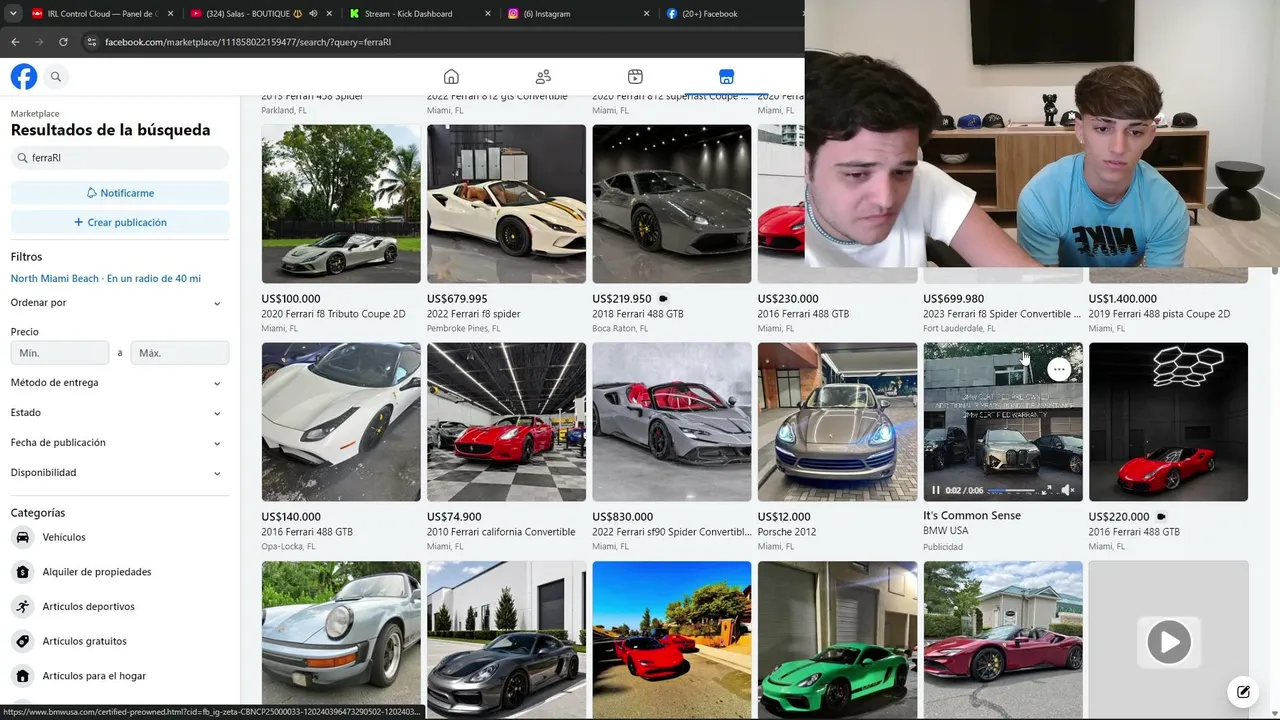This screenshot has height=720, width=1280.
Task: Click the BMW ad video progress bar
Action: tap(1012, 491)
